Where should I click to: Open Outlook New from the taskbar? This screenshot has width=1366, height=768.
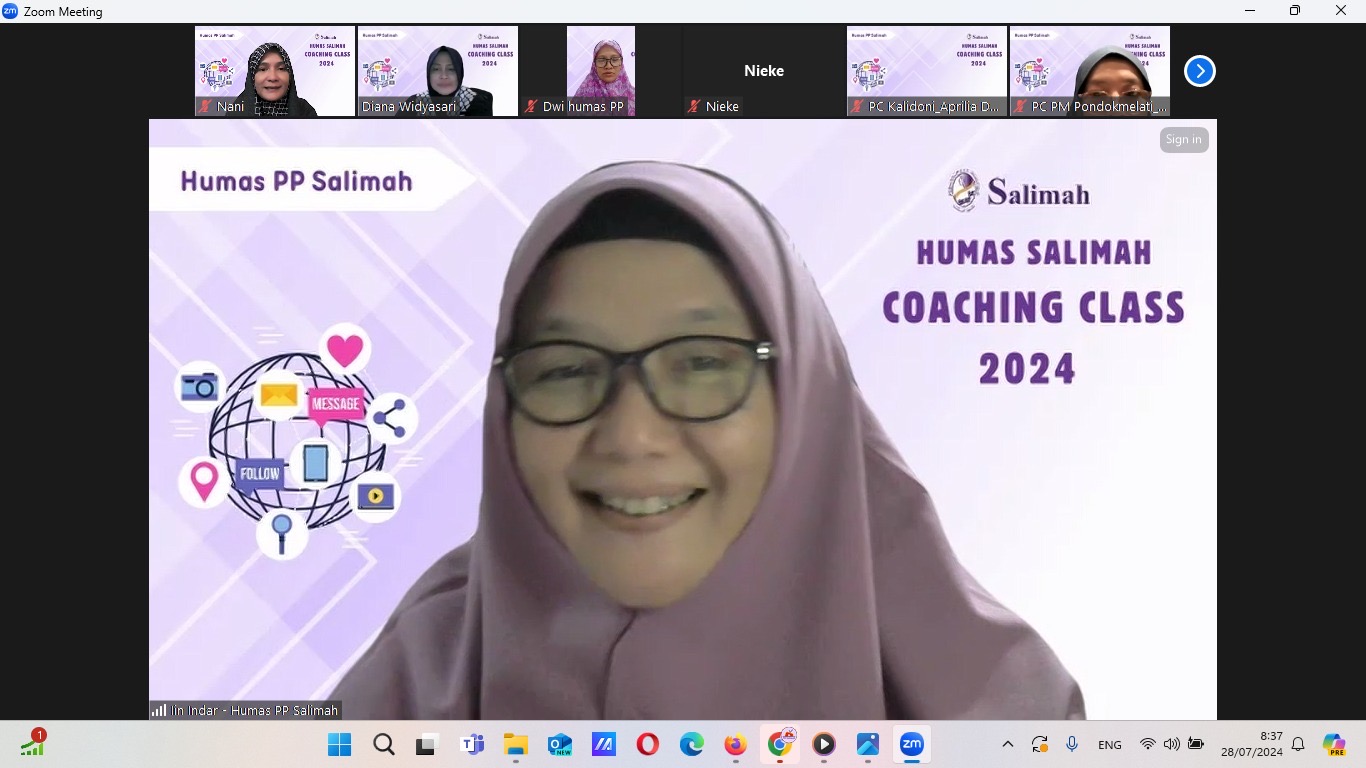tap(560, 745)
